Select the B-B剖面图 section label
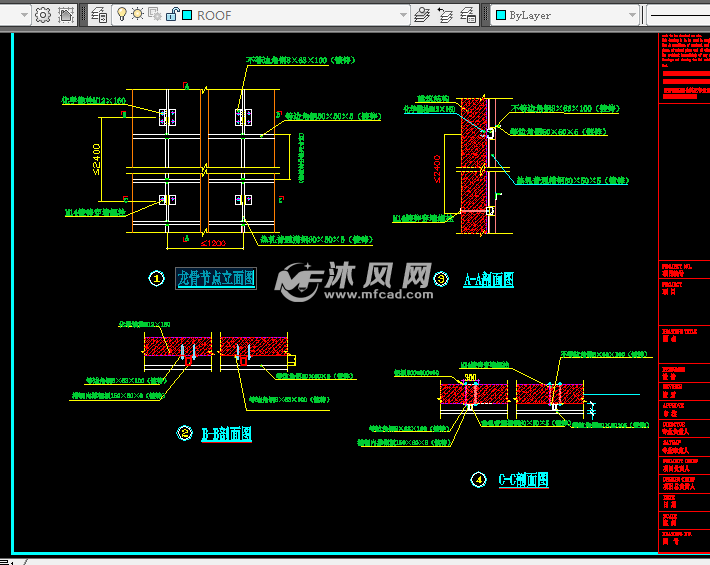 point(227,434)
